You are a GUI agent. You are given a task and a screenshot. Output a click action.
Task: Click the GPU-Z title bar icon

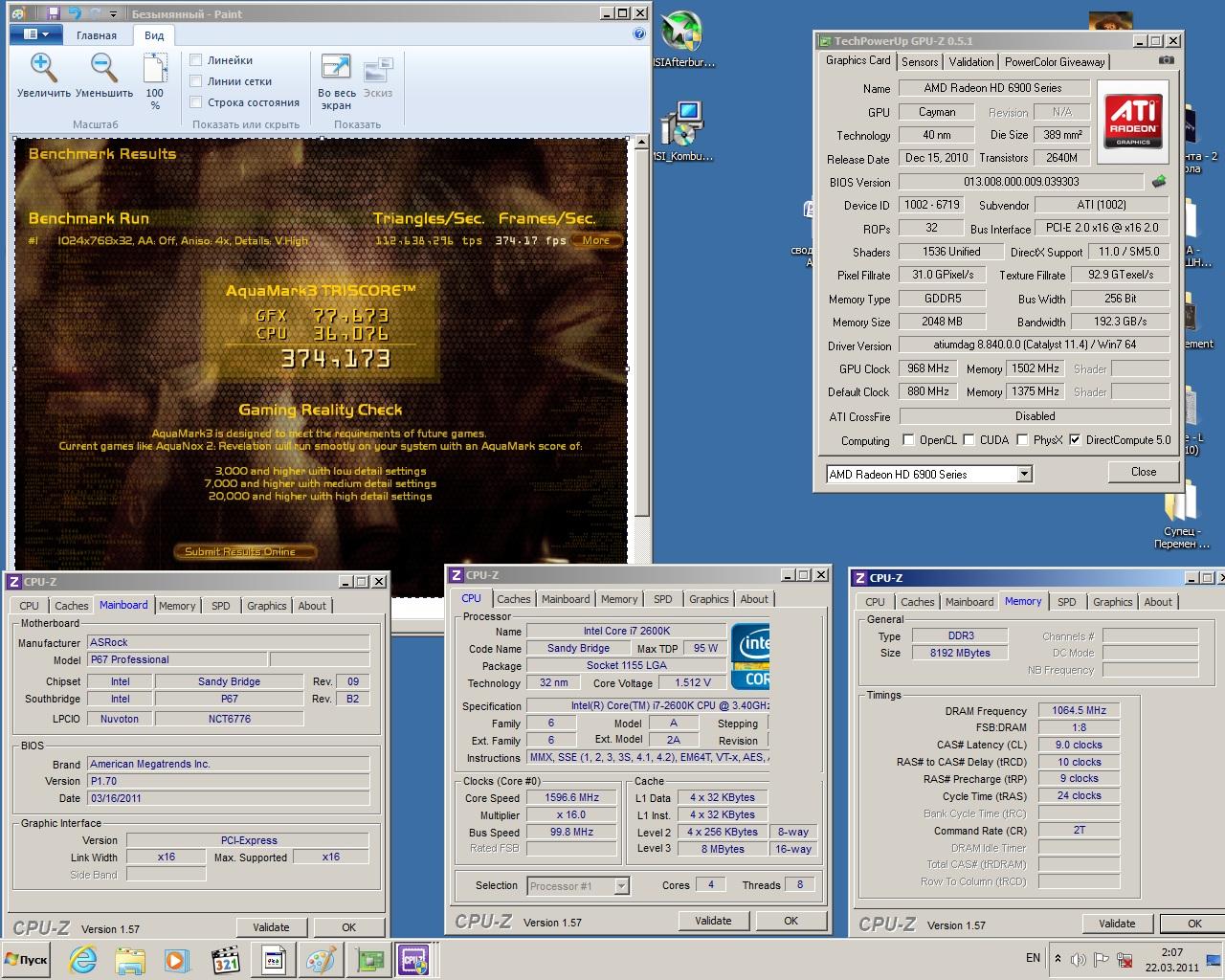pos(824,41)
